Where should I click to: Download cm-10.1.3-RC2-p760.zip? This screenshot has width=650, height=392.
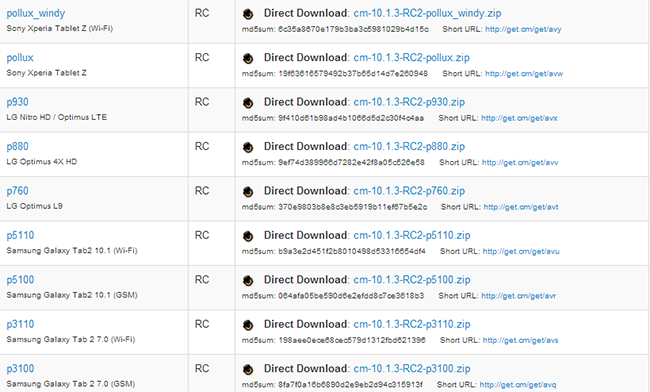pos(409,191)
